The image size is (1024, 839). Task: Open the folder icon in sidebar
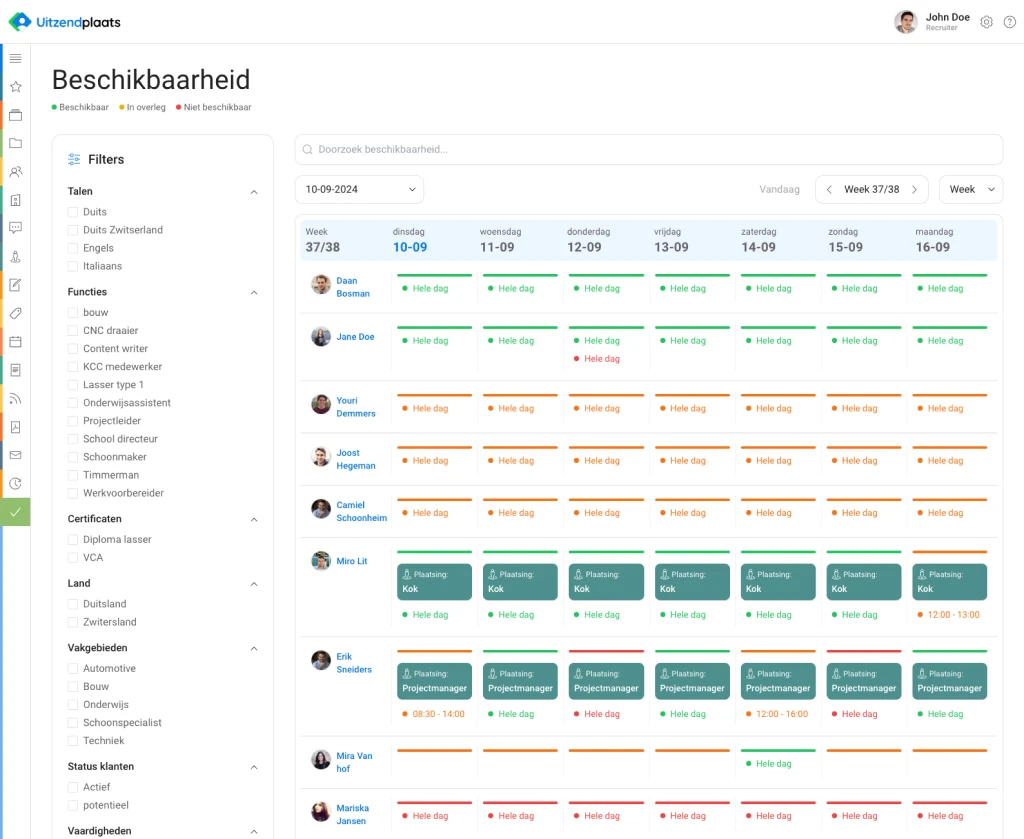pos(15,143)
